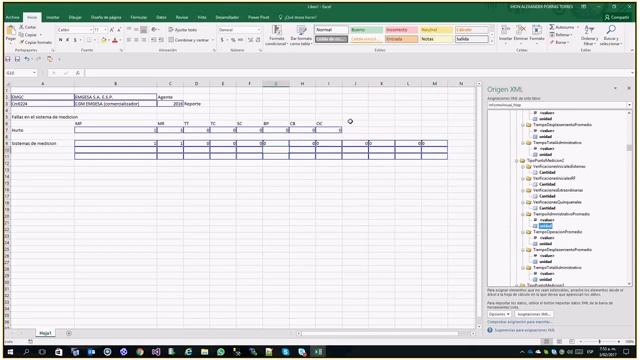Image resolution: width=640 pixels, height=360 pixels.
Task: Collapse VerificacionesQuinquenales tree node
Action: [523, 202]
